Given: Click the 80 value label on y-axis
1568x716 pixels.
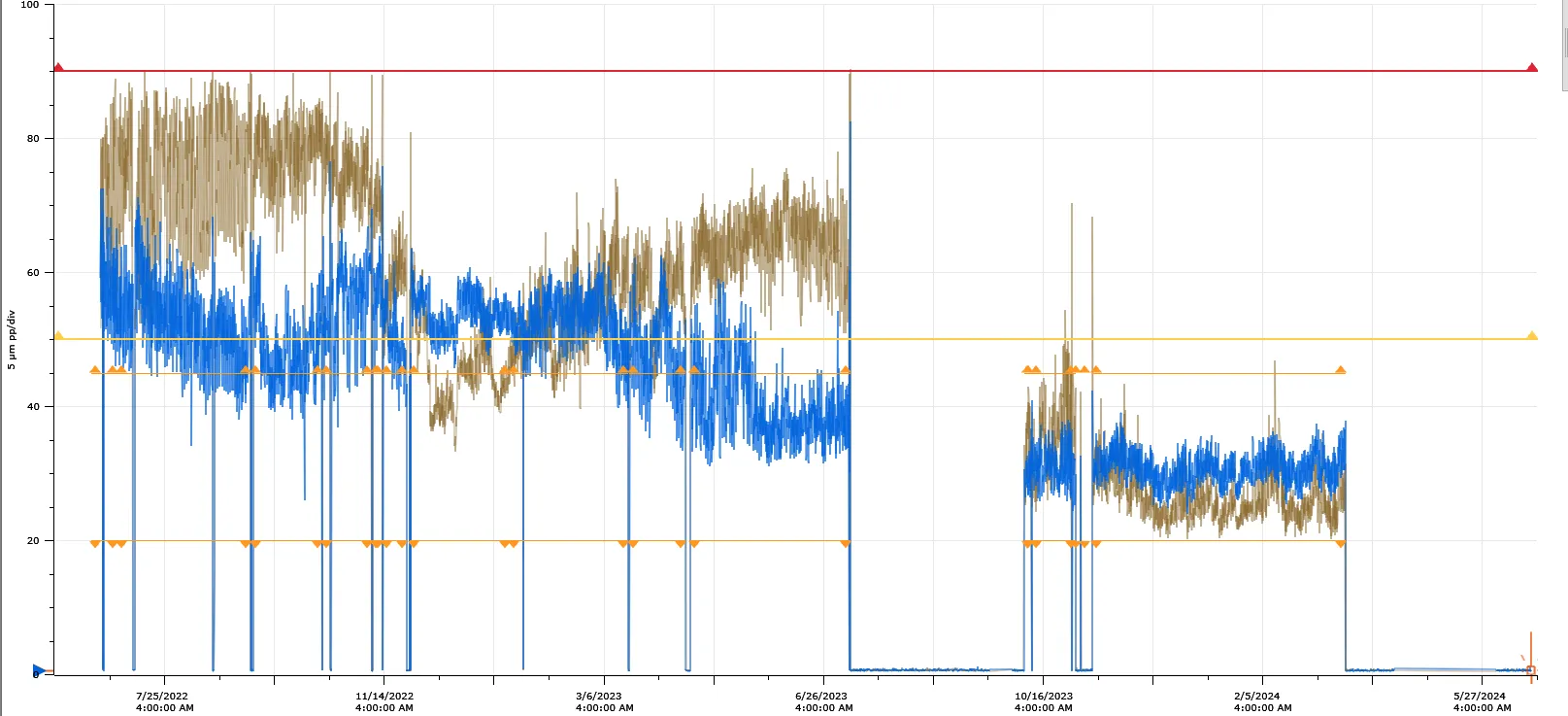Looking at the screenshot, I should (x=33, y=139).
